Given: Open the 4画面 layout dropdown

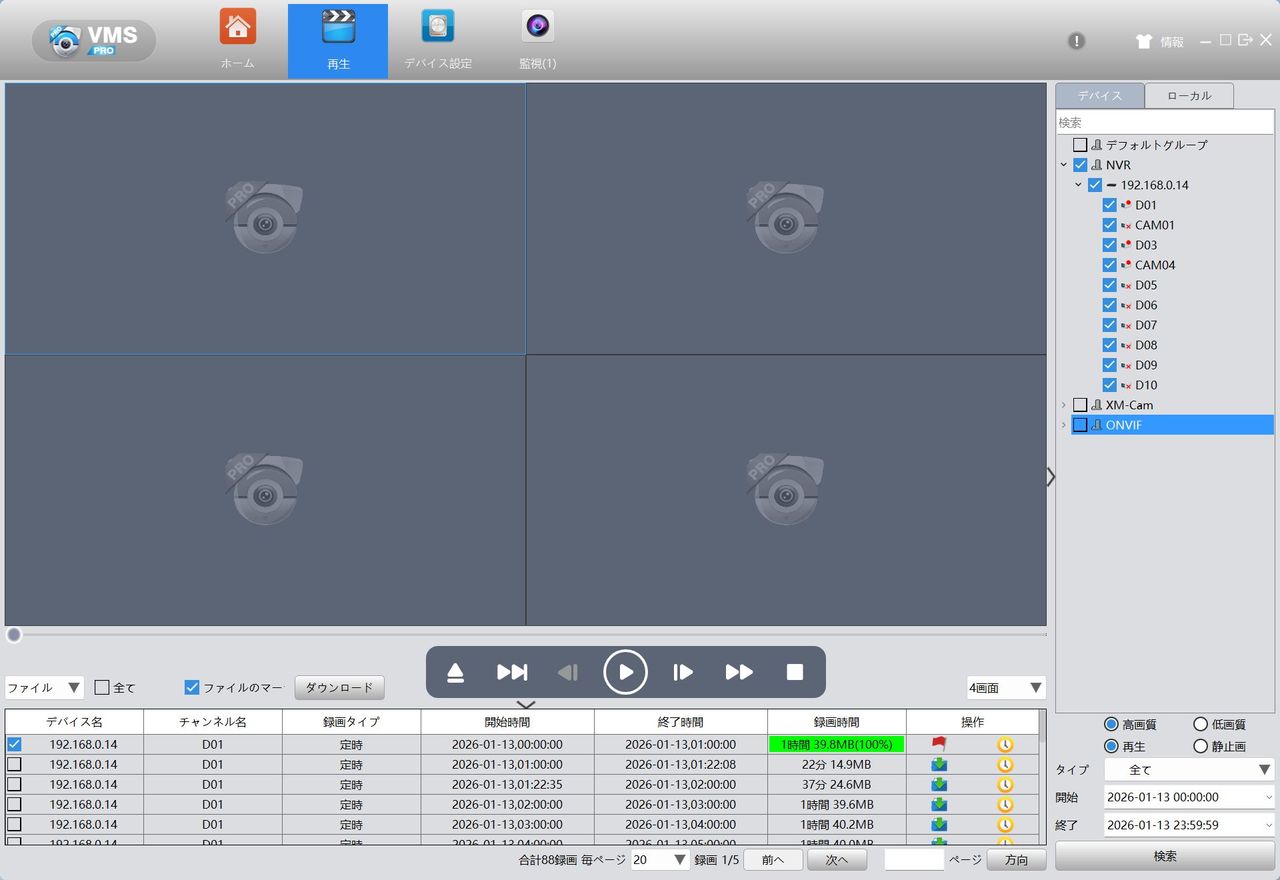Looking at the screenshot, I should coord(1006,688).
